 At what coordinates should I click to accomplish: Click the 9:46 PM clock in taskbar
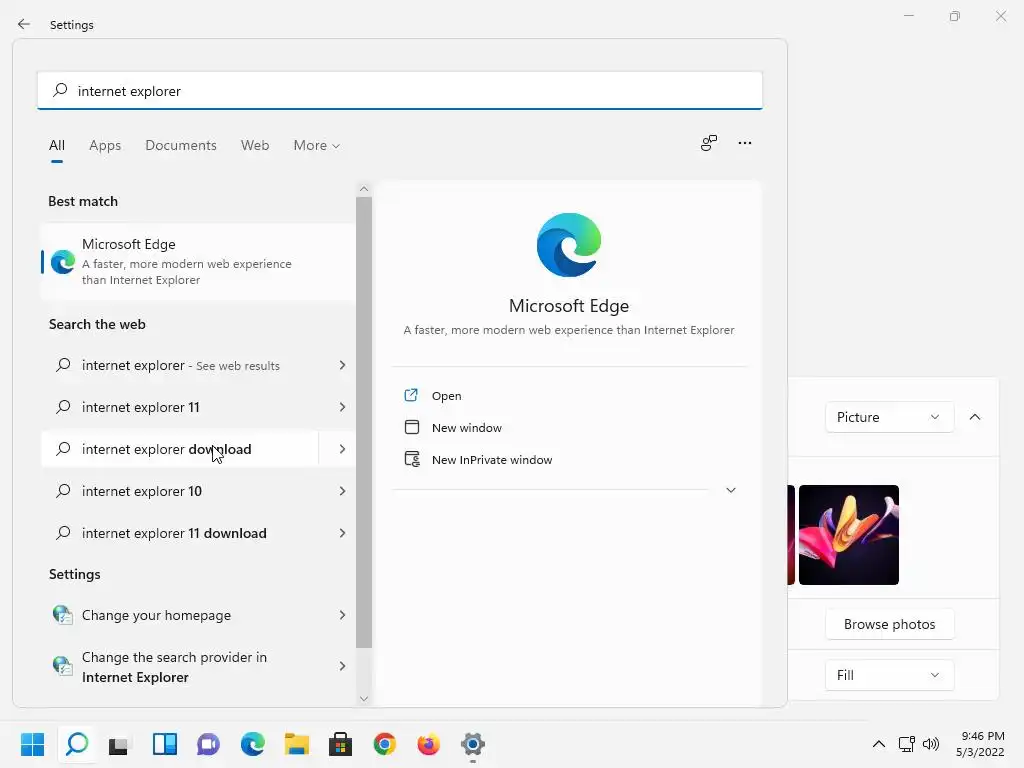pos(983,736)
